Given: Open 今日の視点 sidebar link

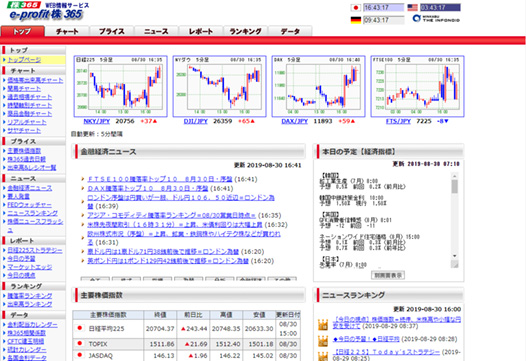Looking at the screenshot, I should coord(21,275).
